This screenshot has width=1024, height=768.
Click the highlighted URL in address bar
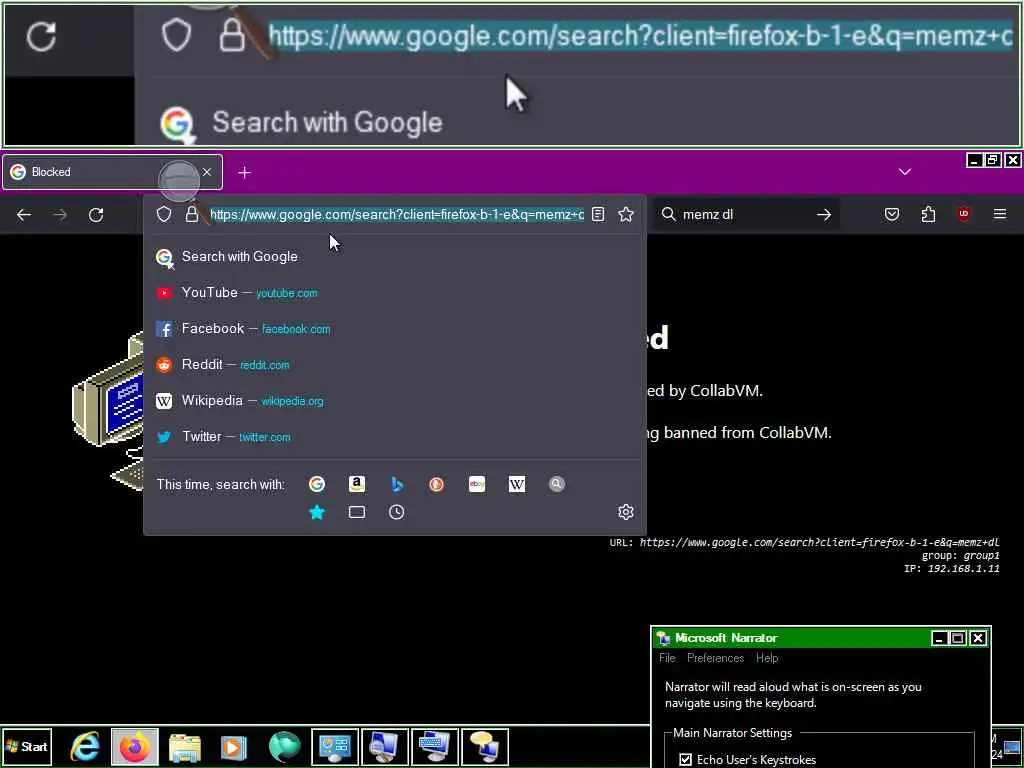[396, 214]
